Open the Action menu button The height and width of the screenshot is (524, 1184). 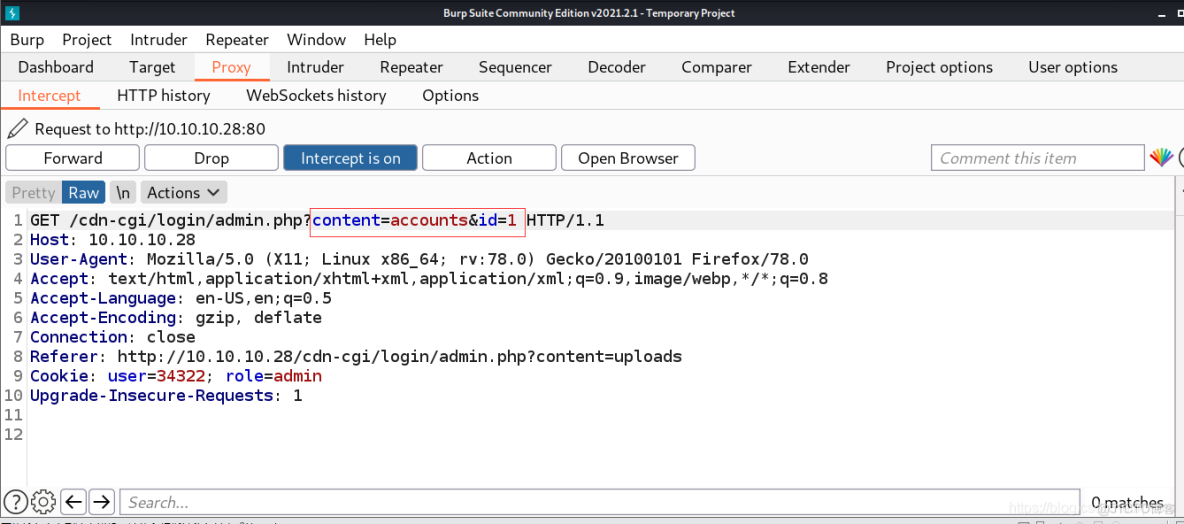(489, 158)
